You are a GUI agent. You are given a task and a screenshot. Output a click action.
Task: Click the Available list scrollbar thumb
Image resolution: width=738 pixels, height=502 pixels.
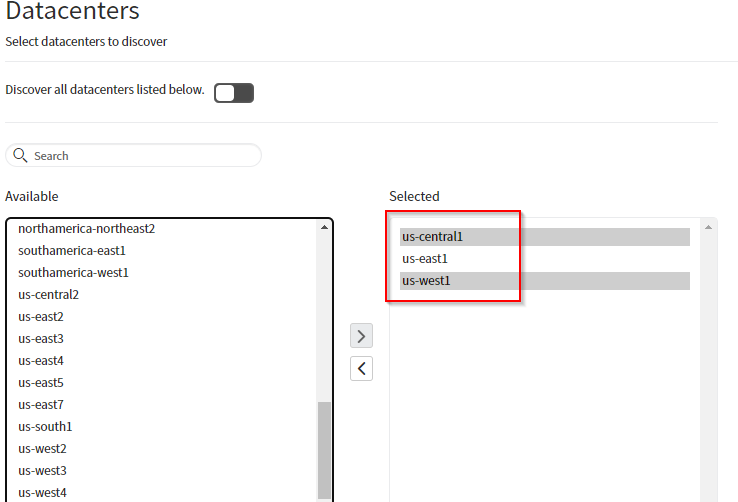[x=324, y=450]
